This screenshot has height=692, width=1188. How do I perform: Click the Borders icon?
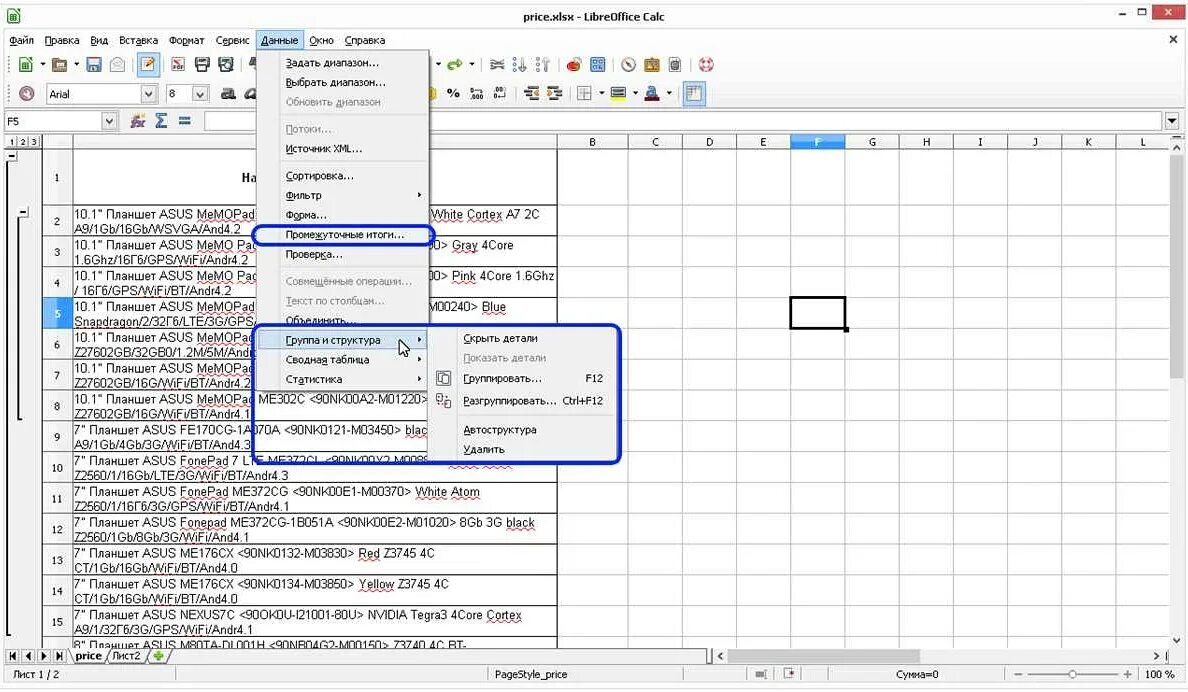coord(584,94)
